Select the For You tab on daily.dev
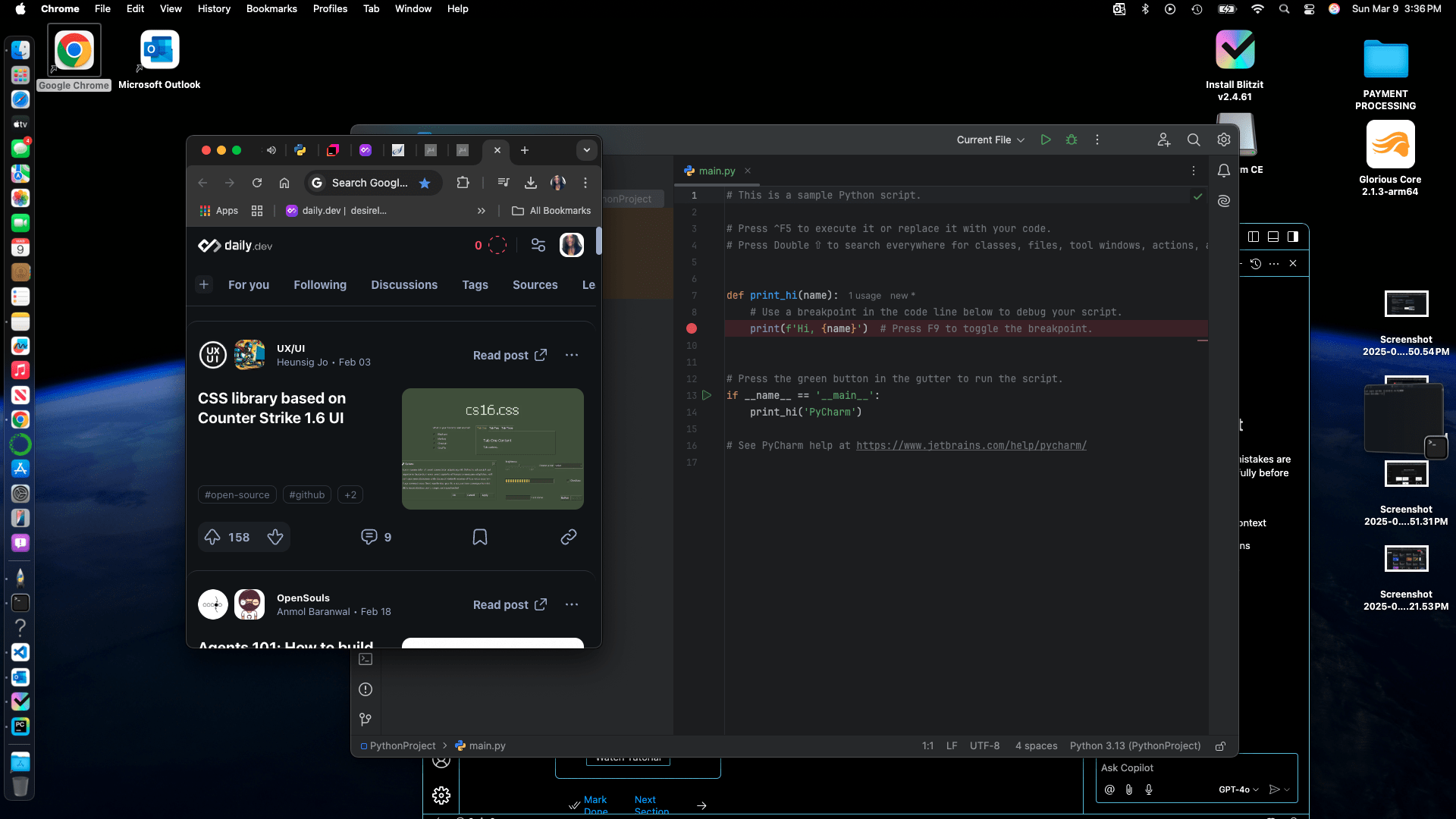 click(x=247, y=284)
